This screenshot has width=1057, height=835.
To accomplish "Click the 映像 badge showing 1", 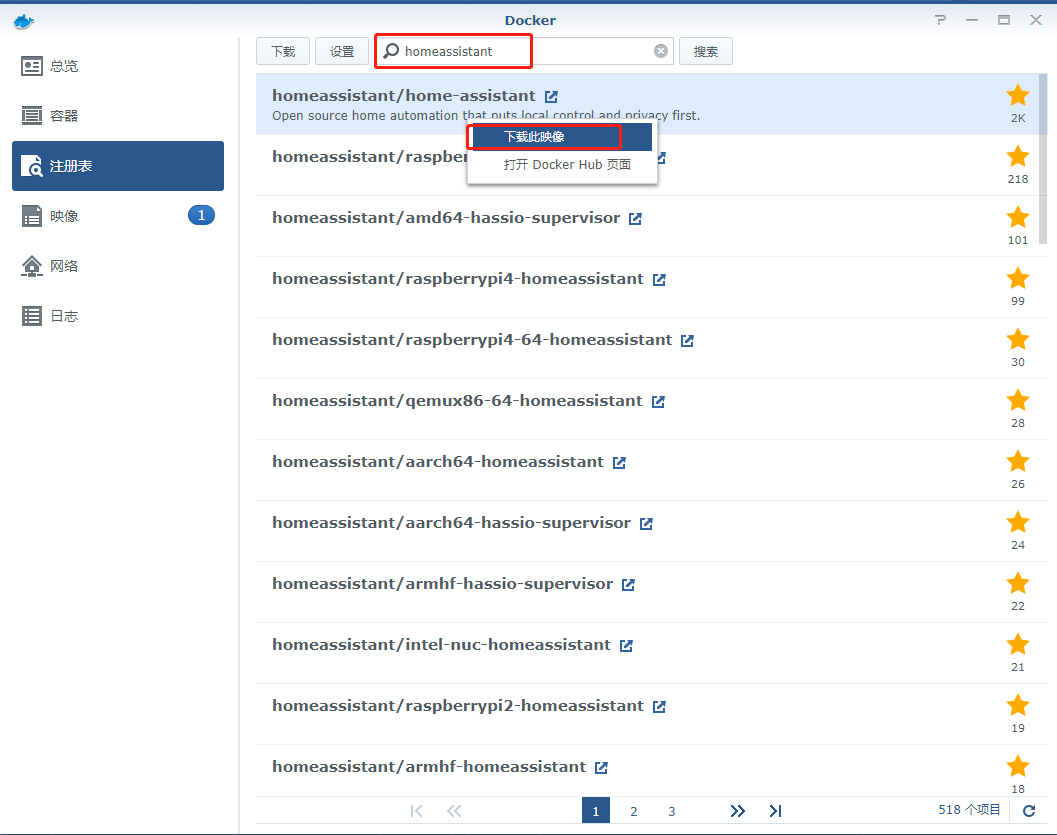I will tap(201, 216).
